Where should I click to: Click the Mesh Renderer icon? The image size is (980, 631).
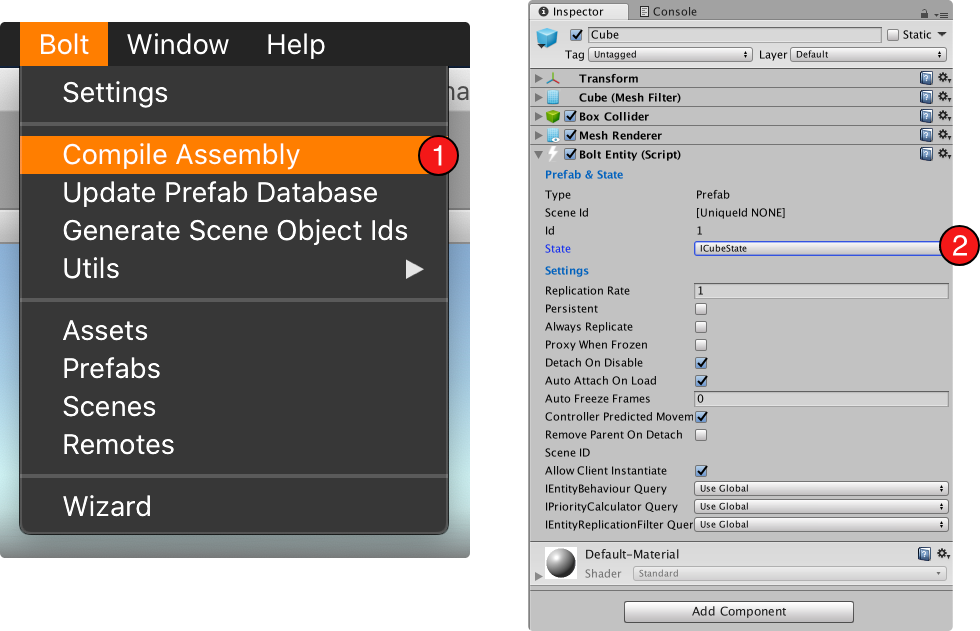pos(553,135)
